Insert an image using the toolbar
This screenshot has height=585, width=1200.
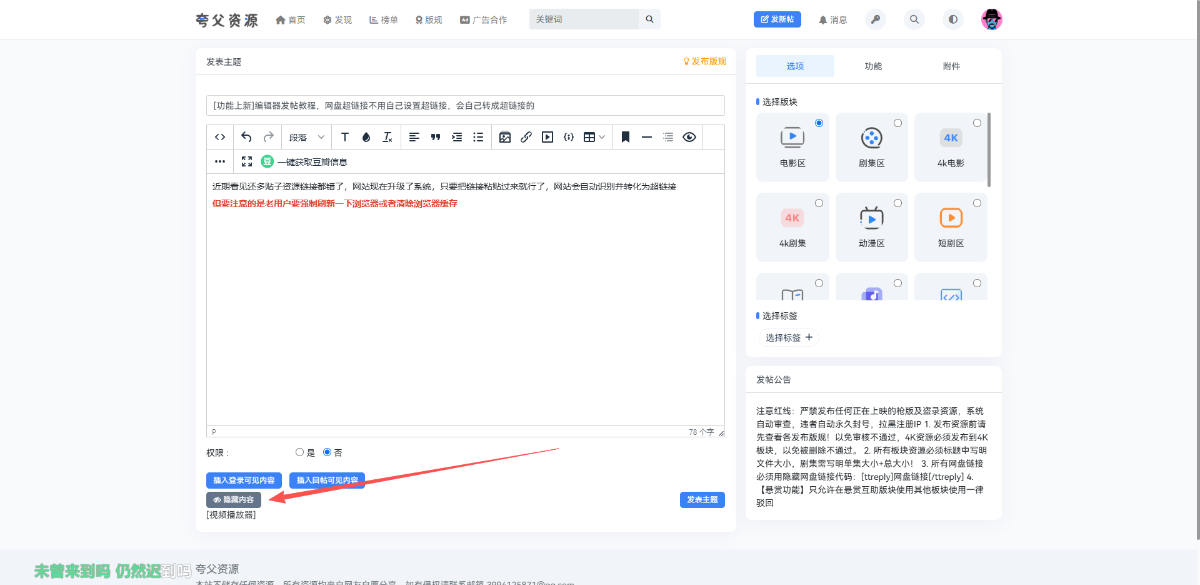[505, 137]
